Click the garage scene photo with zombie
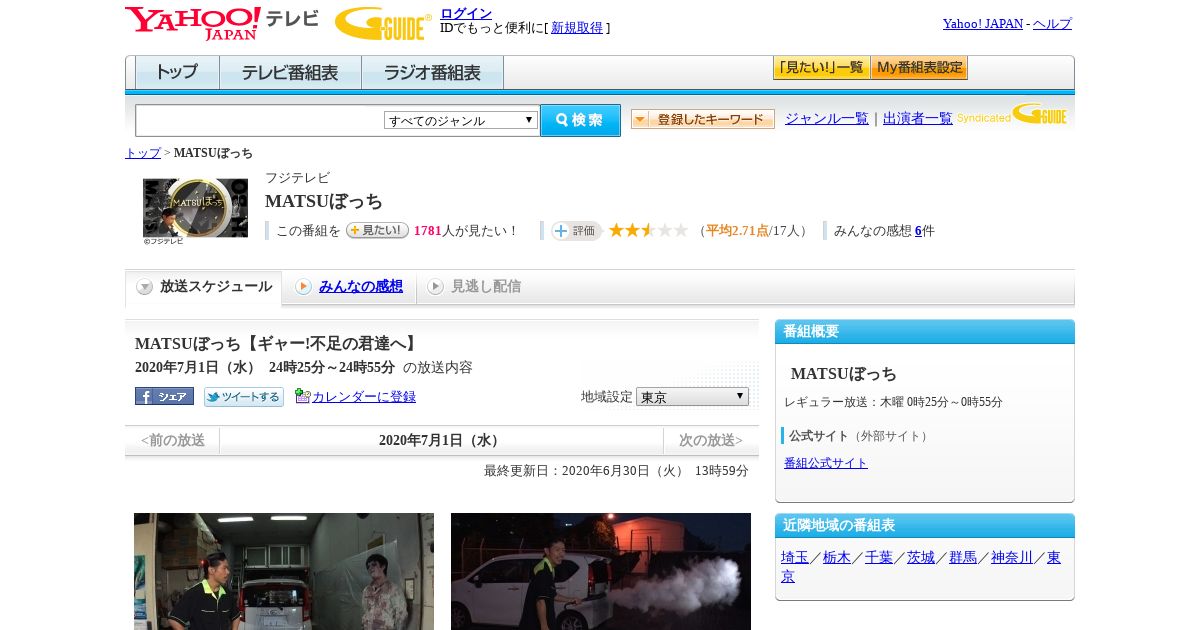Screen dimensions: 1200x630 tap(284, 571)
